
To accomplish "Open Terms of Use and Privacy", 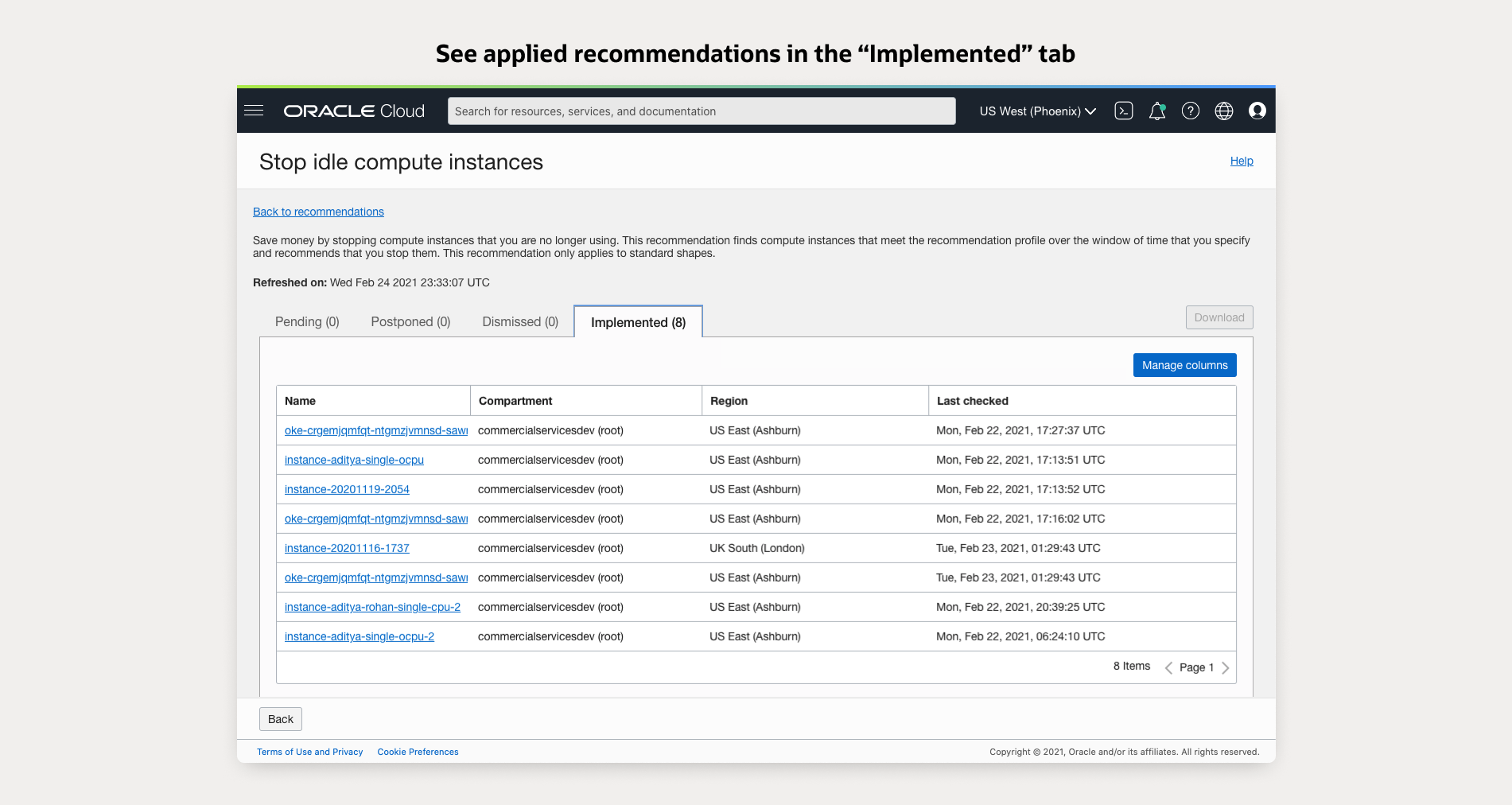I will 309,752.
